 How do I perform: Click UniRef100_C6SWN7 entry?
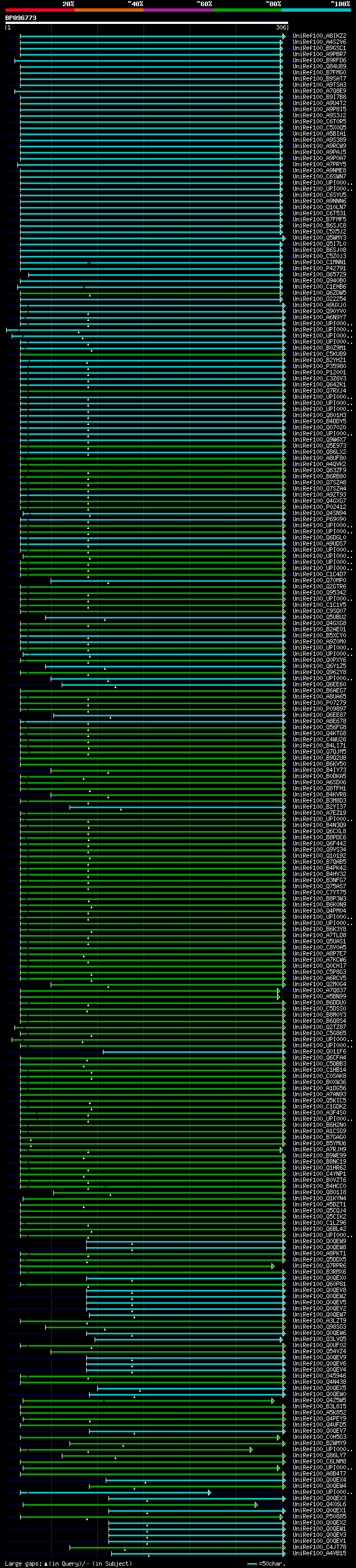[x=319, y=176]
